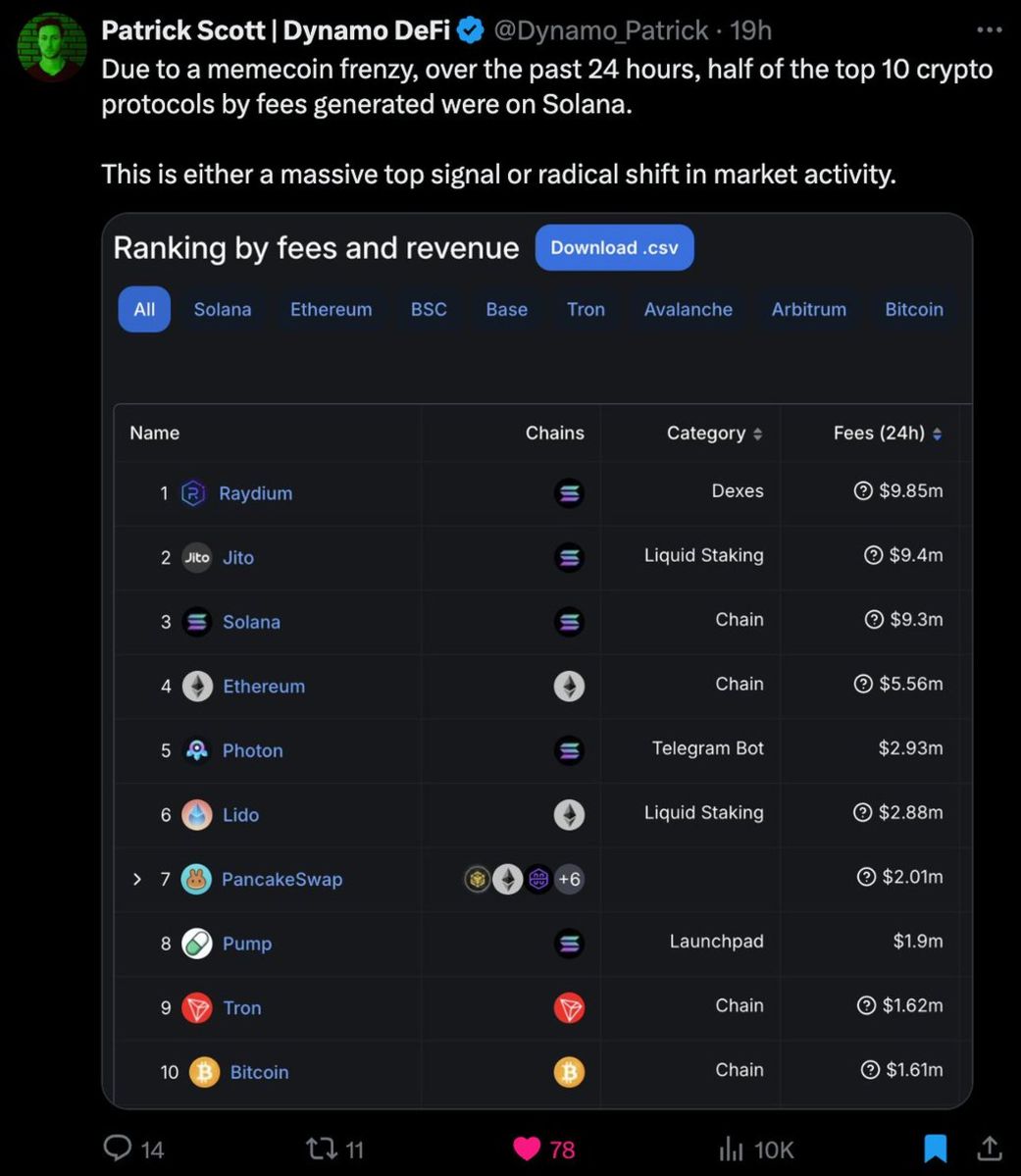Viewport: 1021px width, 1176px height.
Task: Click the view count analytics icon
Action: click(732, 1148)
